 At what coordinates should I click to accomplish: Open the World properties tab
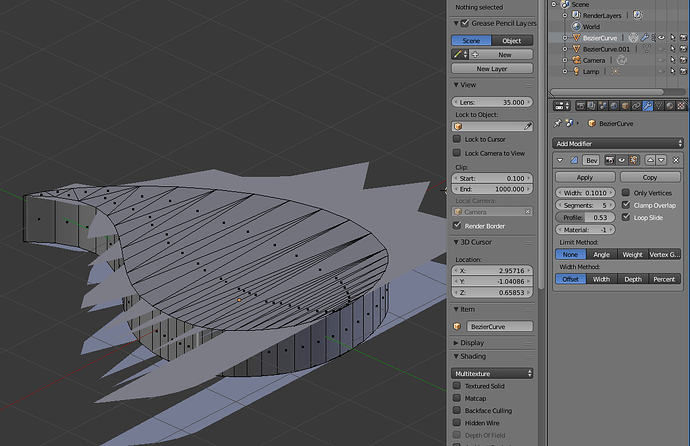(x=613, y=106)
